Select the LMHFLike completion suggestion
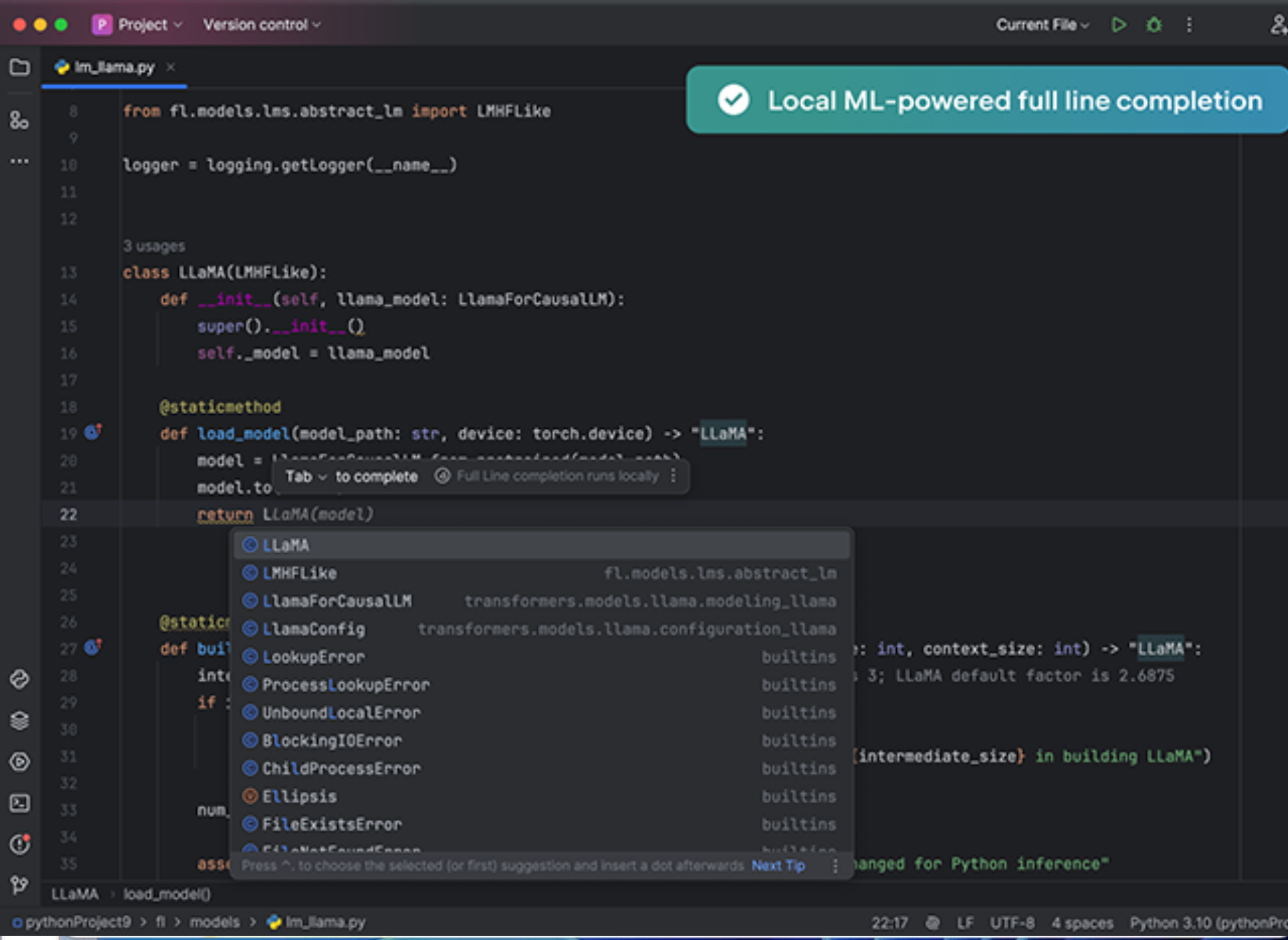1288x940 pixels. (541, 573)
